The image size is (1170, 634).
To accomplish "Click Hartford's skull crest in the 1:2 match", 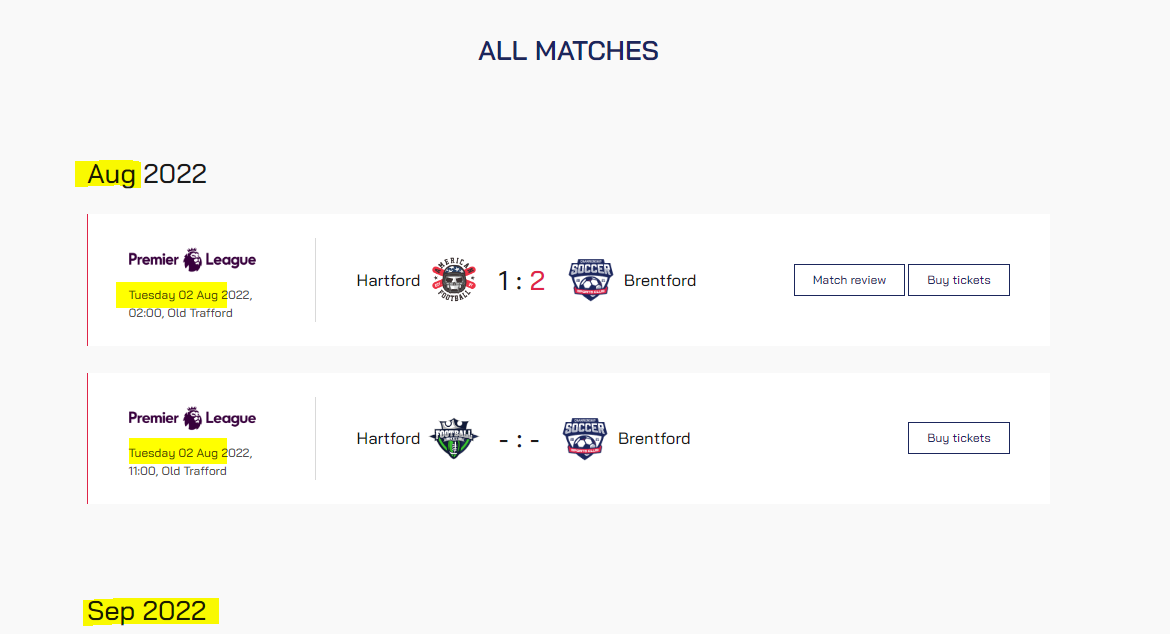I will 454,280.
